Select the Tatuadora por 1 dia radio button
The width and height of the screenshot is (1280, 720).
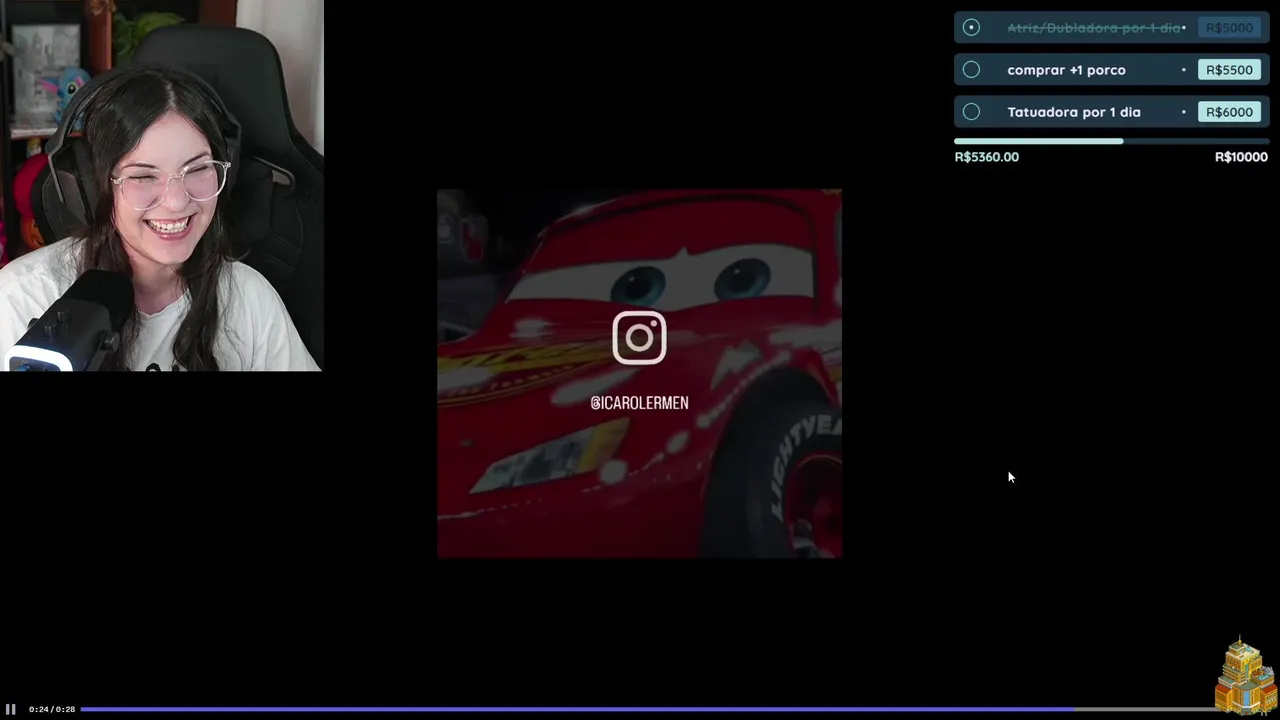pos(971,112)
